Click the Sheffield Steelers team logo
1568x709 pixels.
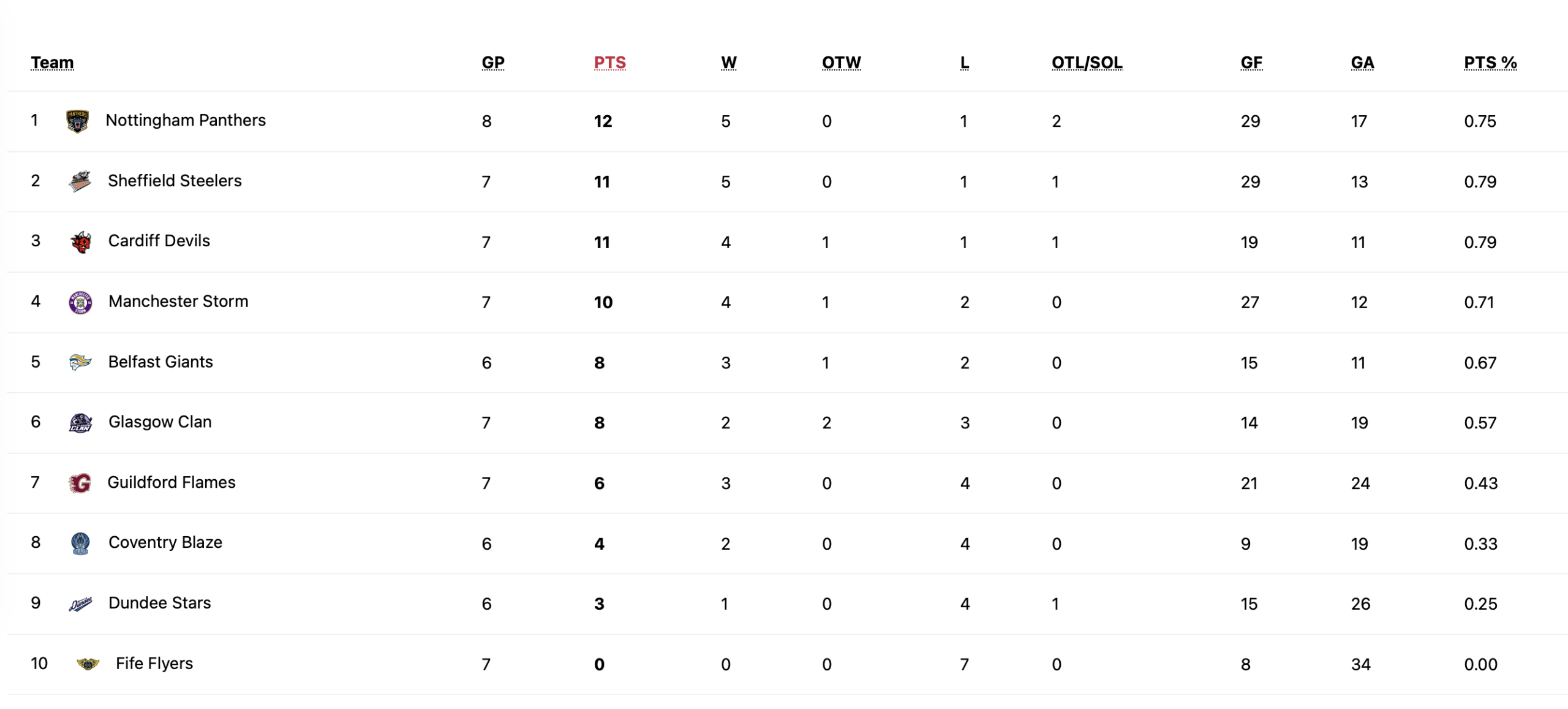[x=80, y=181]
